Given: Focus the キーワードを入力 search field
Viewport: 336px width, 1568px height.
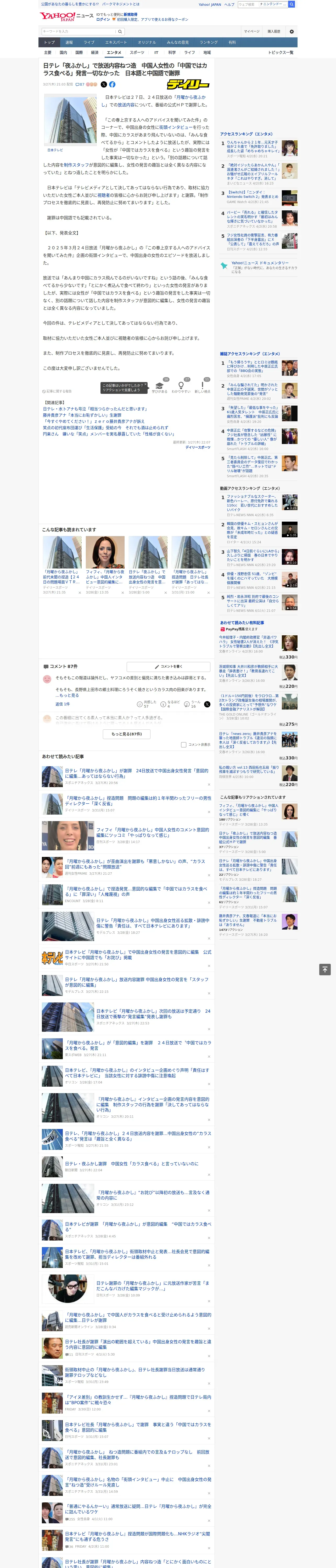Looking at the screenshot, I should click(79, 31).
